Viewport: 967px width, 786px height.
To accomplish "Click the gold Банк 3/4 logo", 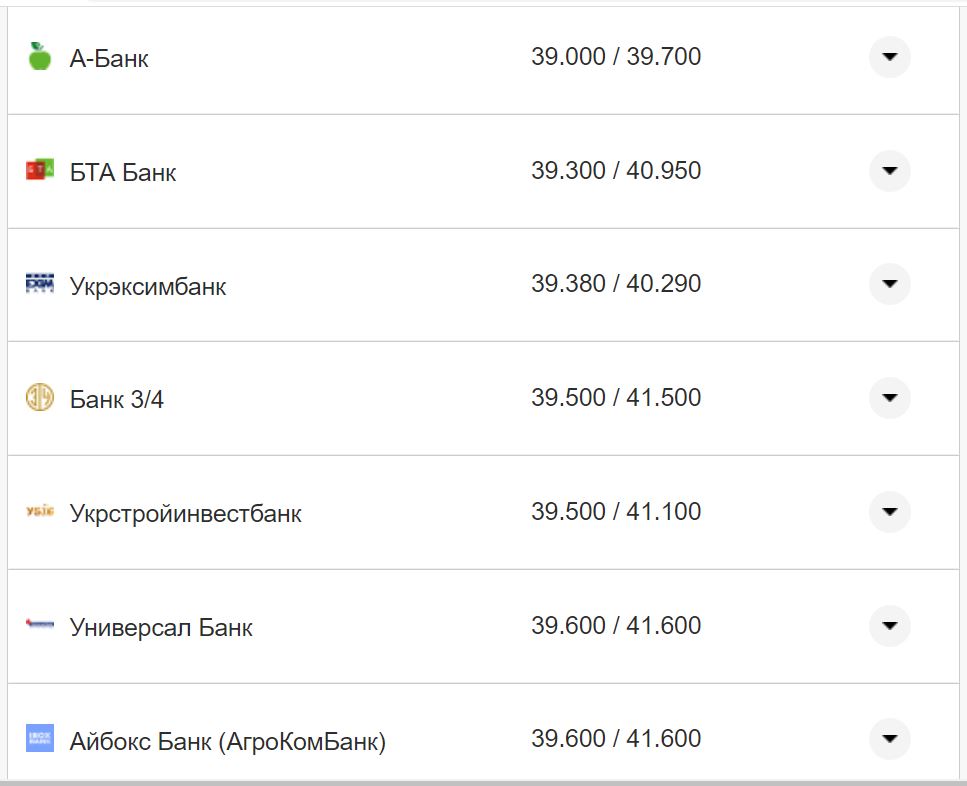I will (x=40, y=398).
